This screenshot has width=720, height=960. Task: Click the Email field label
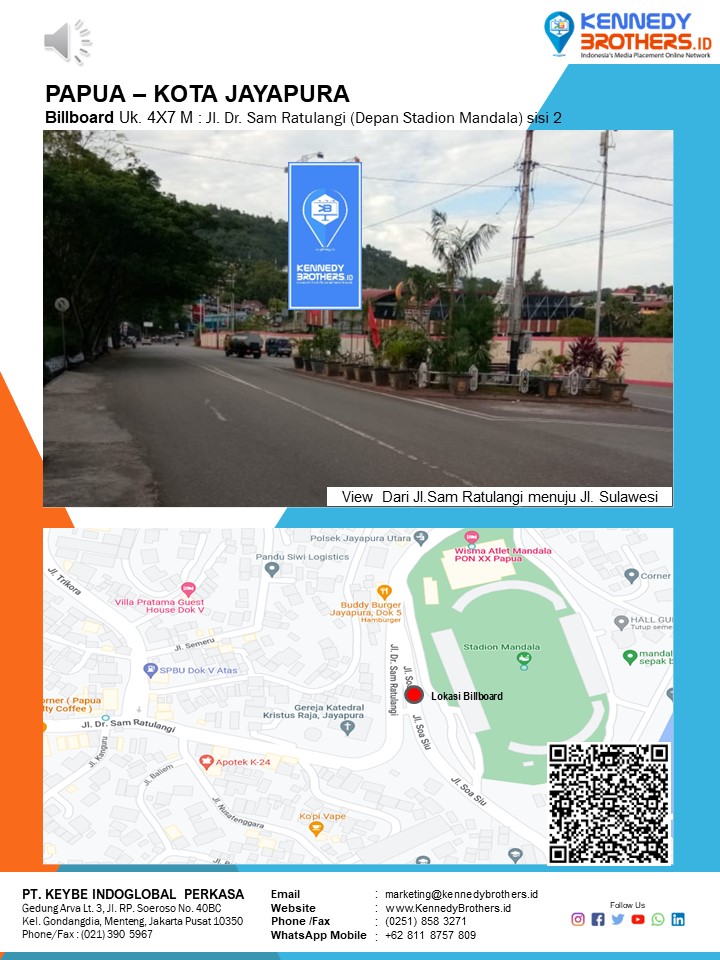(x=285, y=894)
